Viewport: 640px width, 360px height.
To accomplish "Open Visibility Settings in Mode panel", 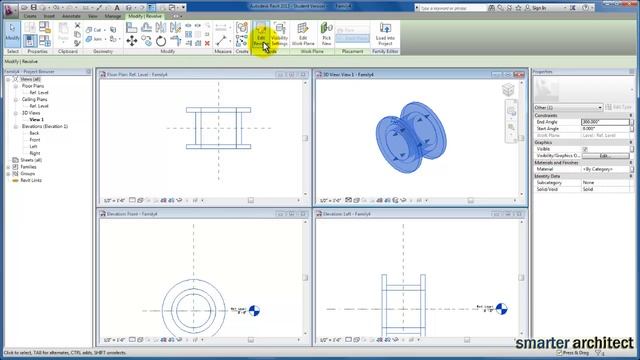I will 280,34.
